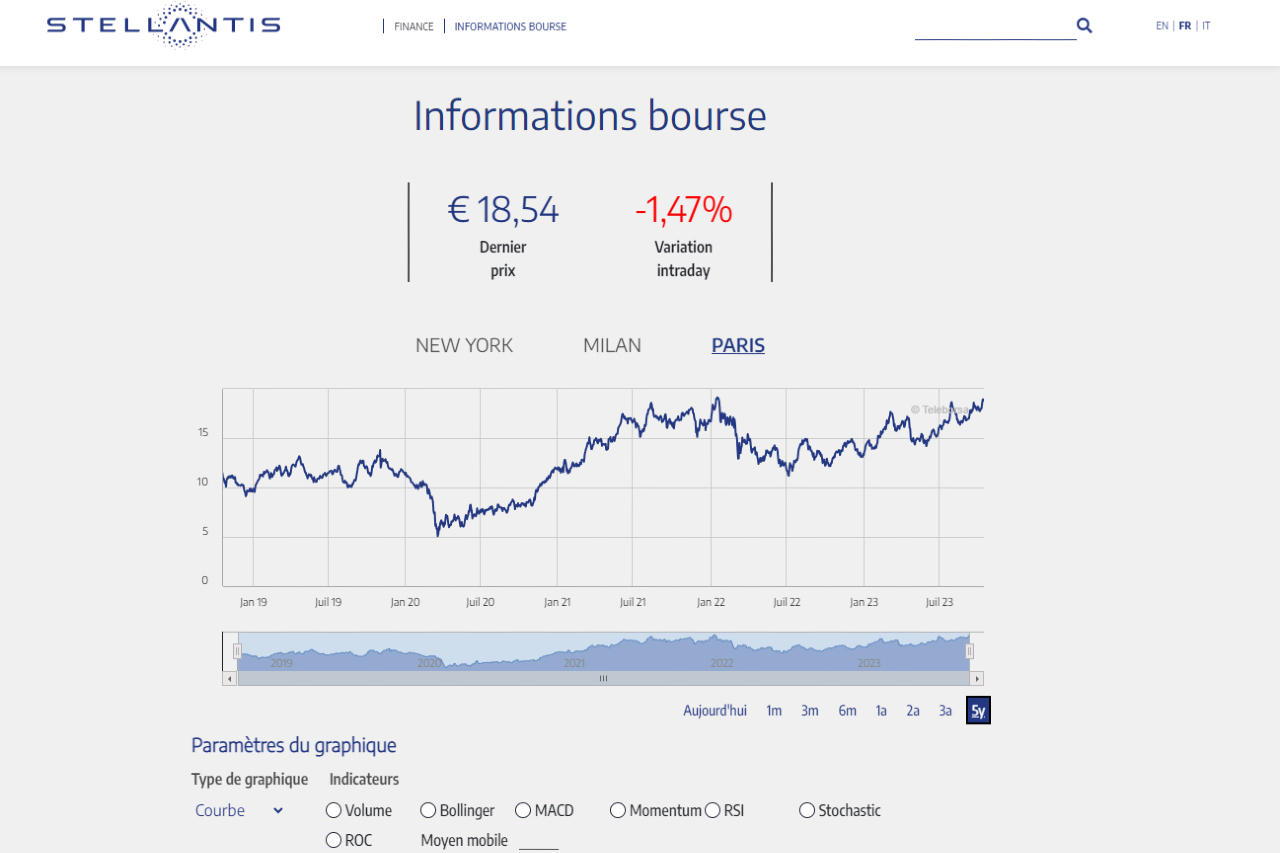Image resolution: width=1280 pixels, height=853 pixels.
Task: Select the 5y chart range button
Action: pos(977,710)
